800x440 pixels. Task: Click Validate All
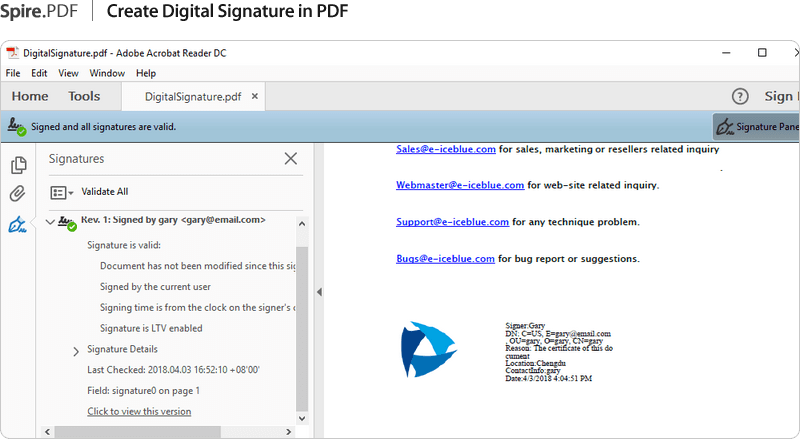(105, 191)
